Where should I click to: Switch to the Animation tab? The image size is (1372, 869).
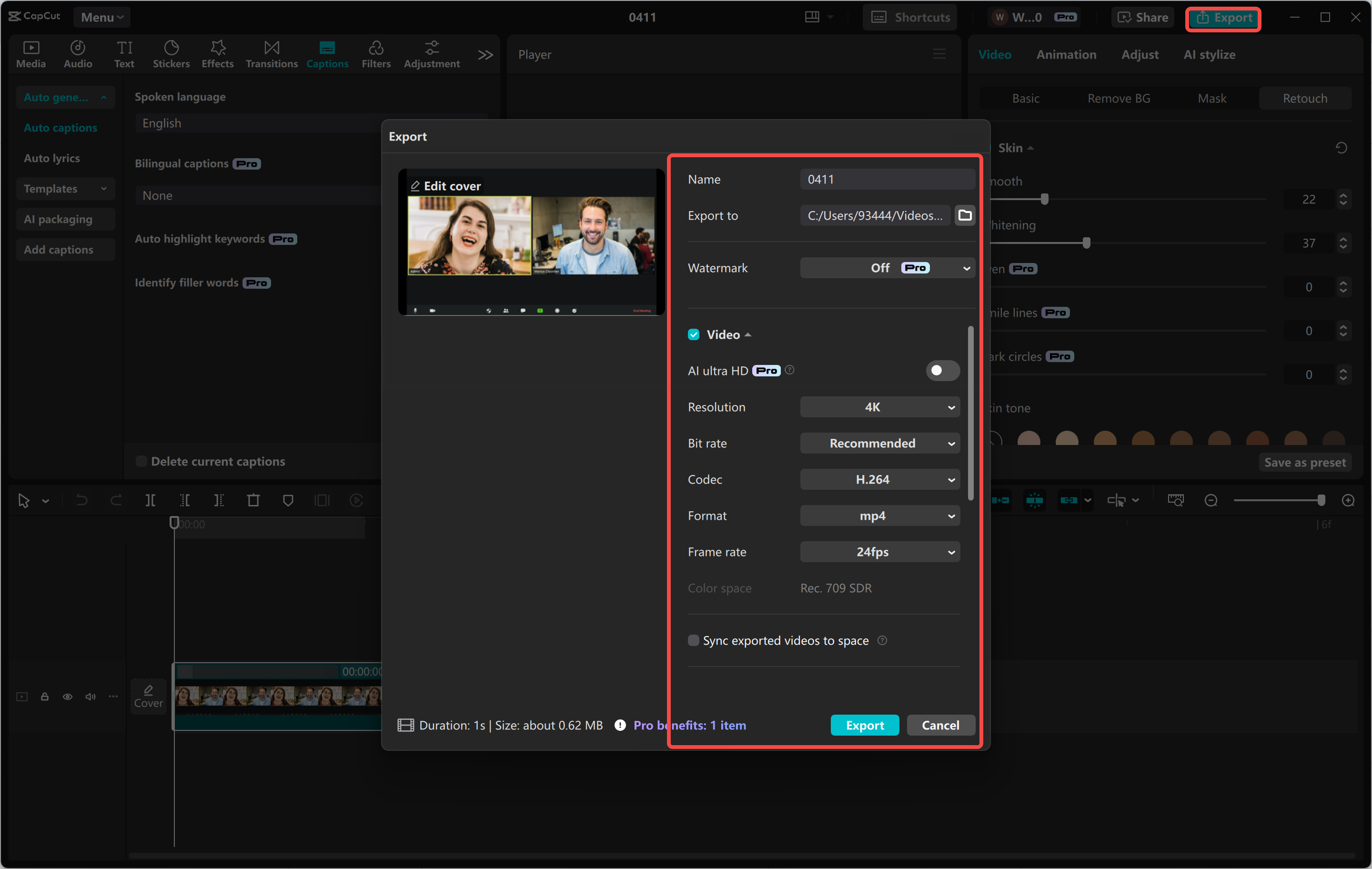[x=1066, y=54]
